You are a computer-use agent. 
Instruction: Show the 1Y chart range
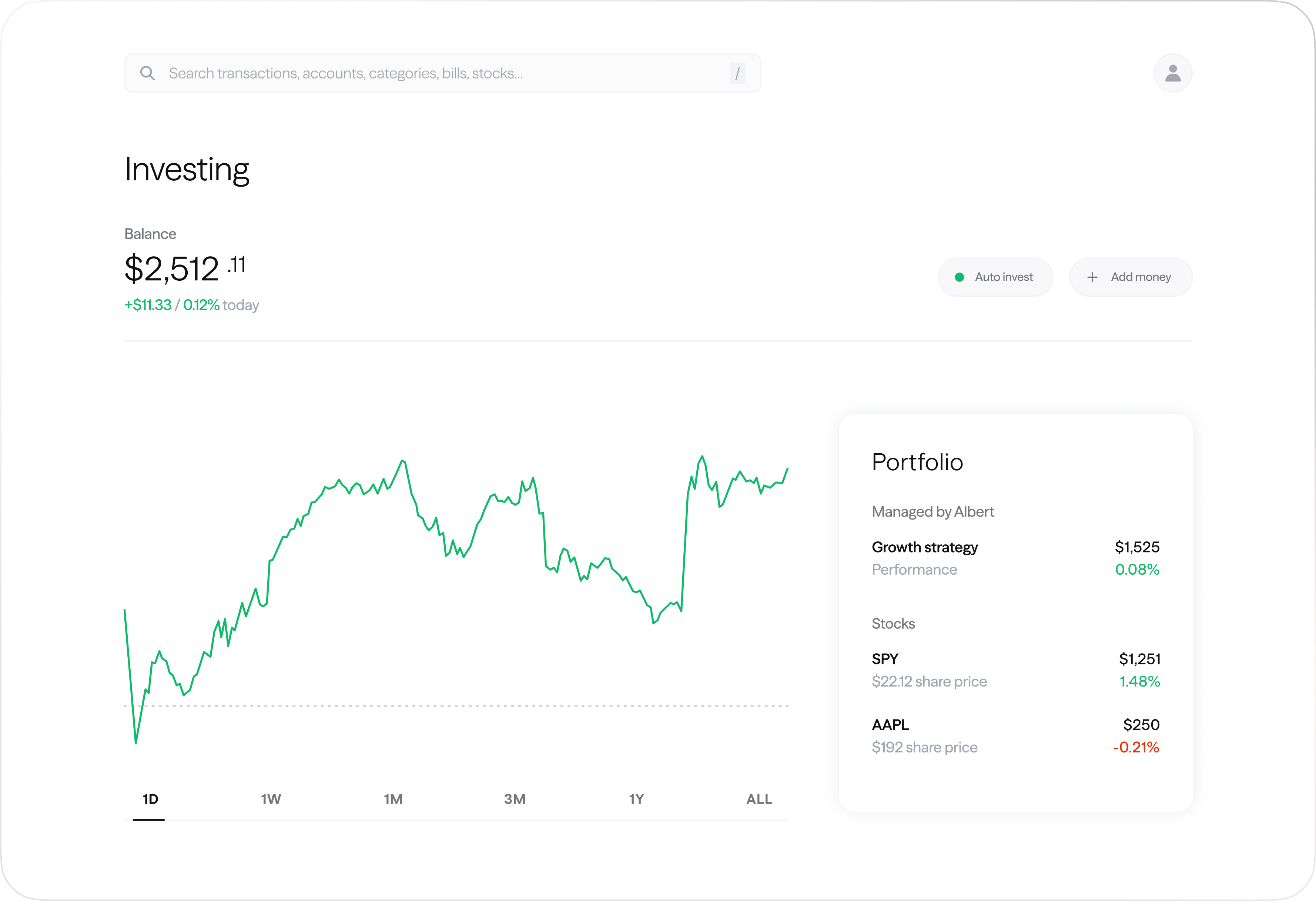[636, 799]
